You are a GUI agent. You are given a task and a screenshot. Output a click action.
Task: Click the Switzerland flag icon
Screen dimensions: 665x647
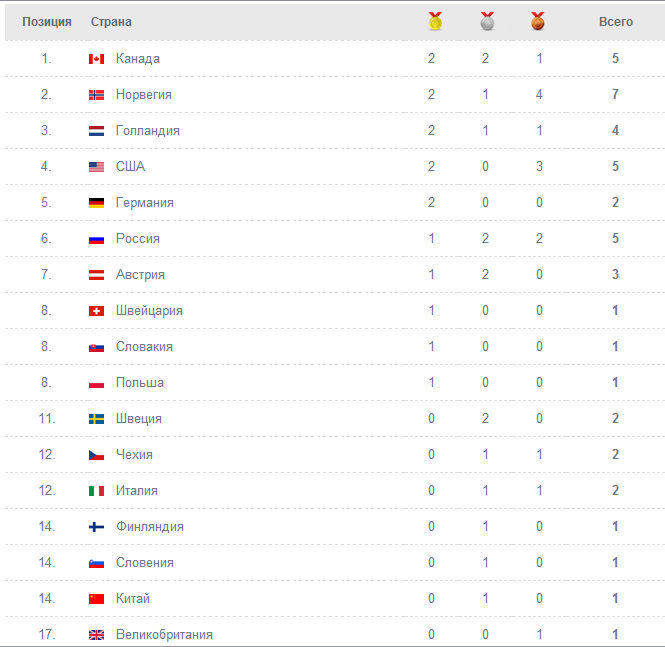tap(96, 311)
